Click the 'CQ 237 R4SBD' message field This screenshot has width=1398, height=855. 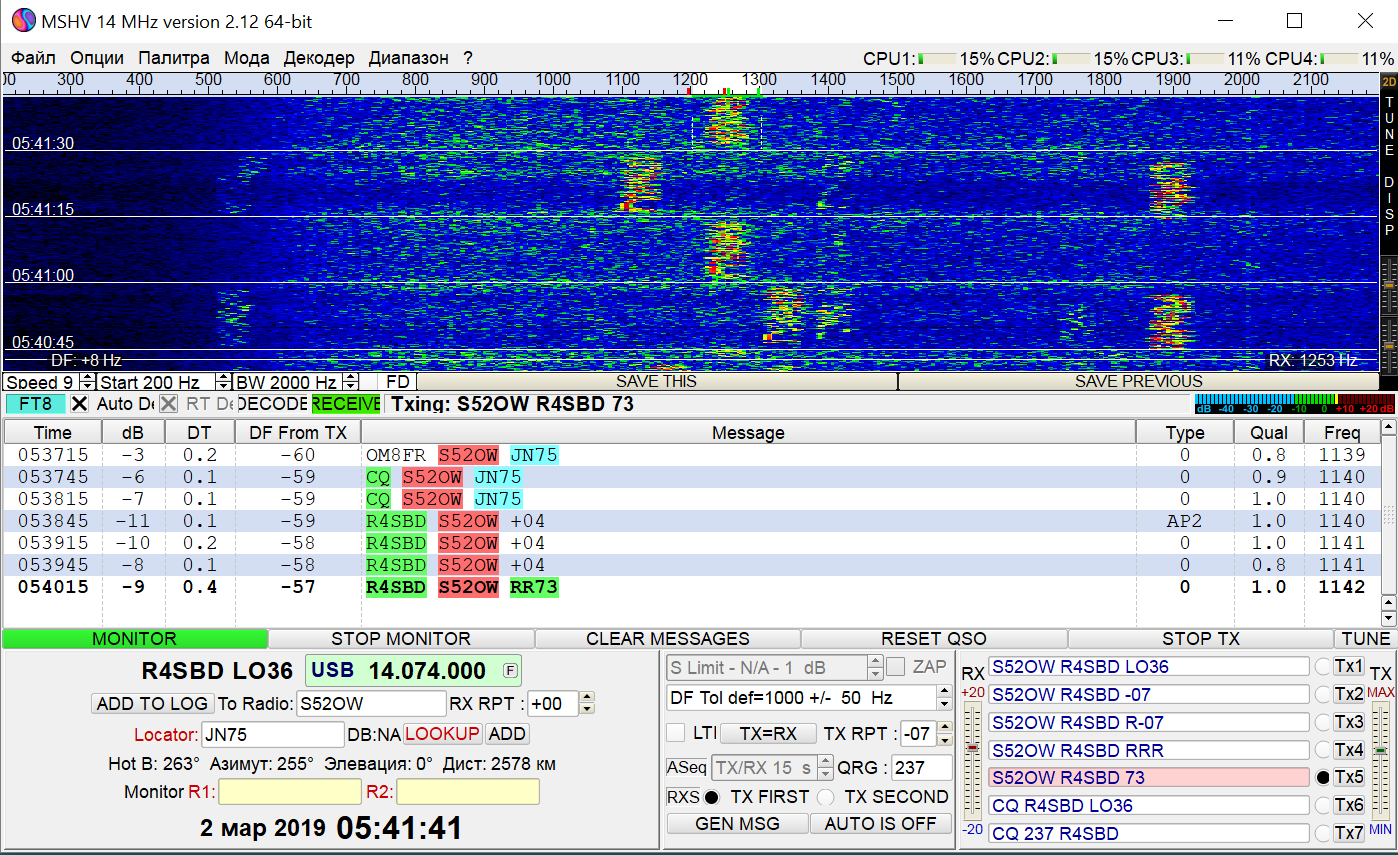(x=1149, y=833)
